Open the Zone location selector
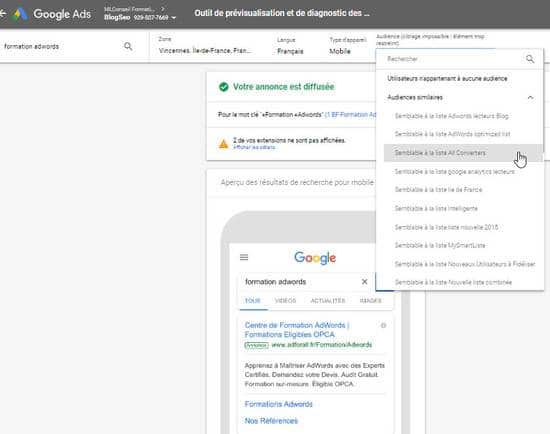This screenshot has height=434, width=550. [205, 46]
